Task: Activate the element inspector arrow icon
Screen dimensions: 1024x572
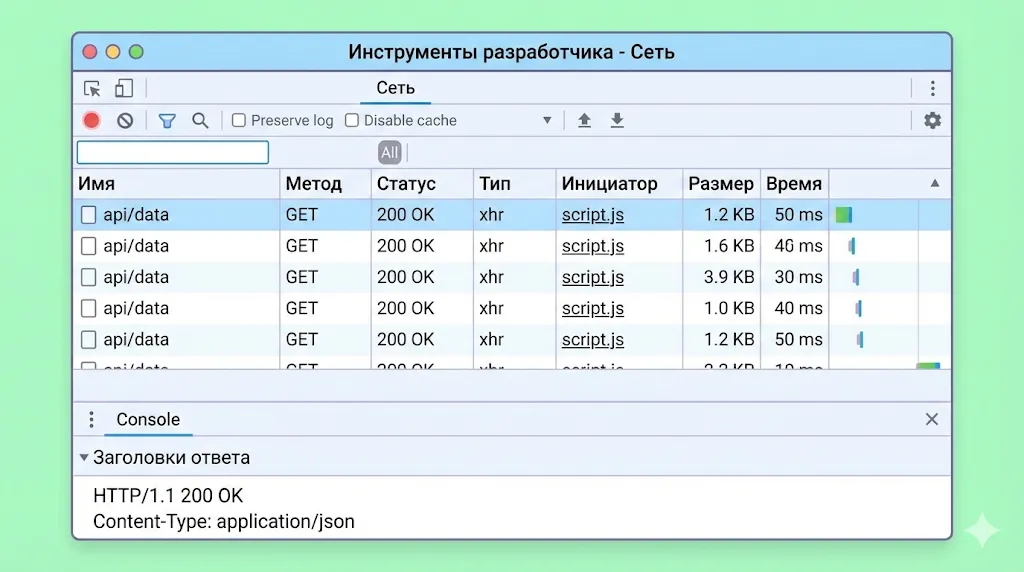Action: tap(92, 88)
